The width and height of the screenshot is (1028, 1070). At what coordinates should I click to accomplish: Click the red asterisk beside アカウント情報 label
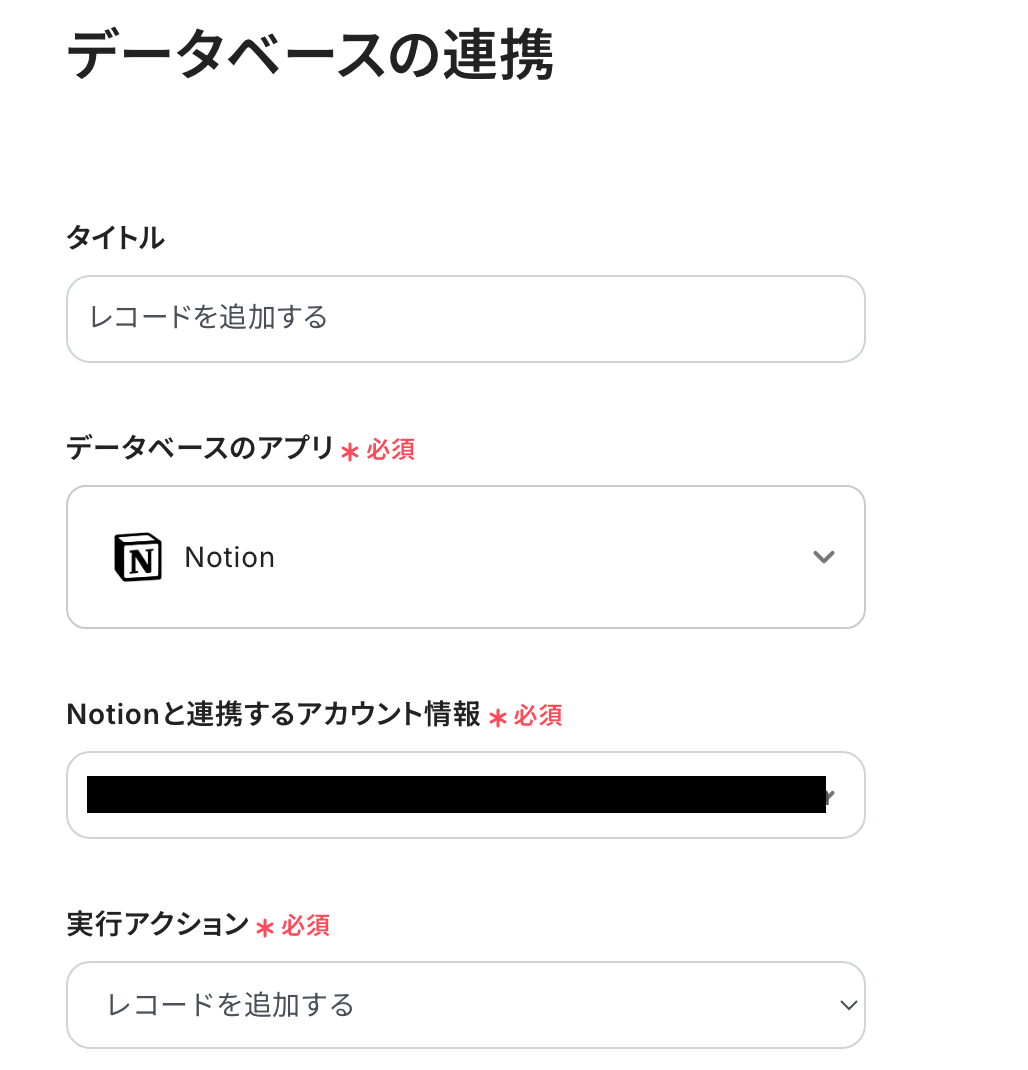(x=497, y=718)
